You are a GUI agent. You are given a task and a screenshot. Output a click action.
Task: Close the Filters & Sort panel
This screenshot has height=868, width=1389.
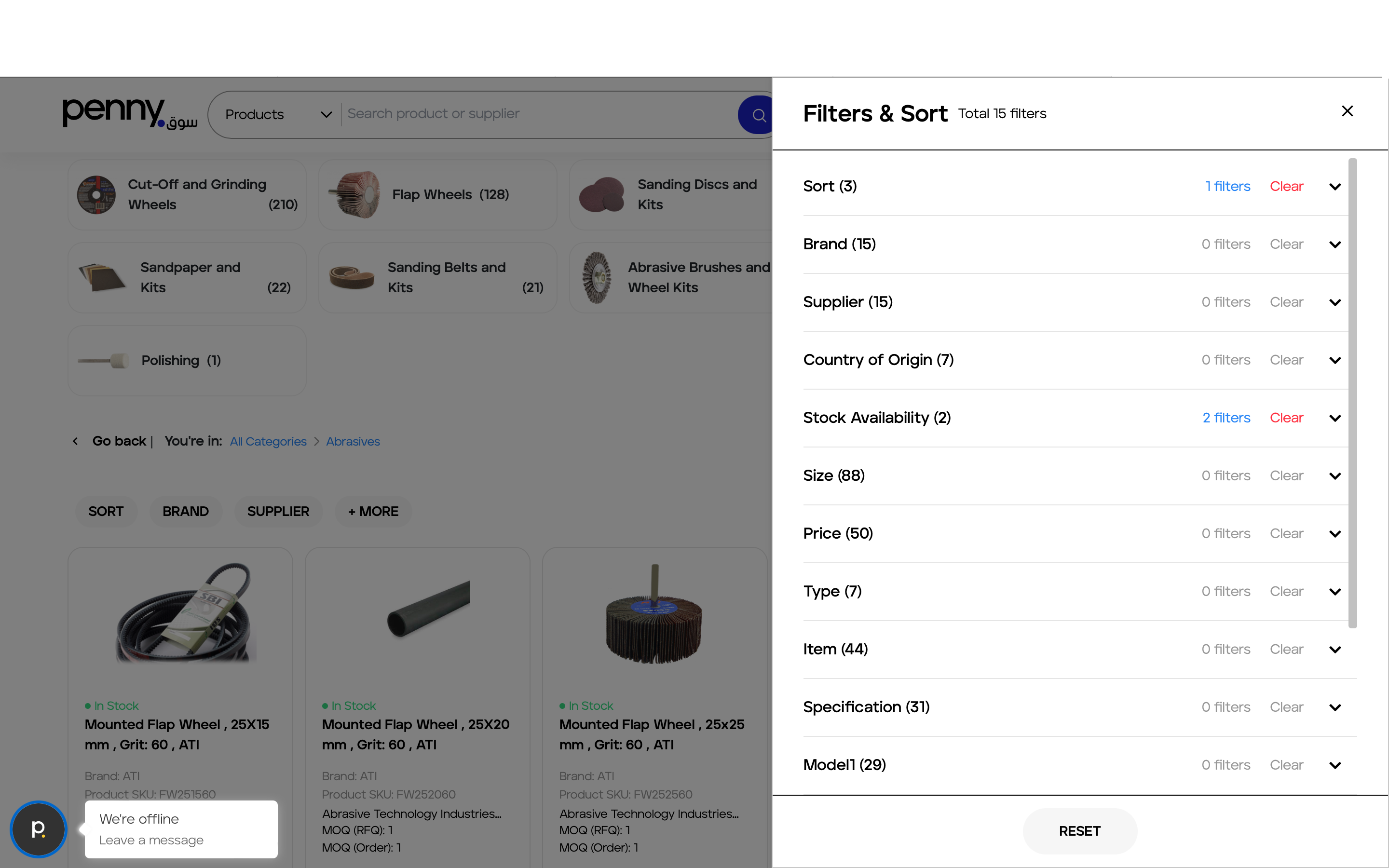(x=1347, y=111)
